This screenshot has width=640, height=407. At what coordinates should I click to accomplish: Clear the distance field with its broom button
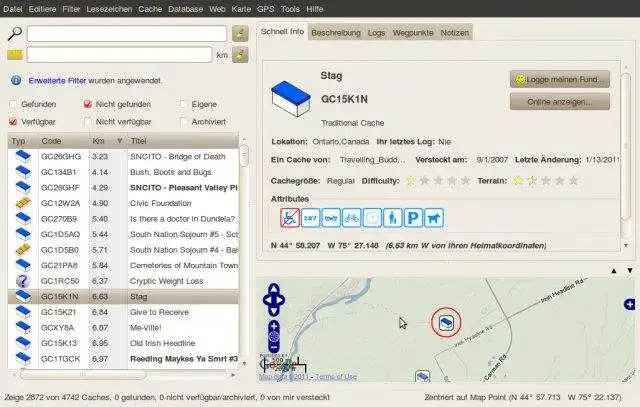point(240,54)
